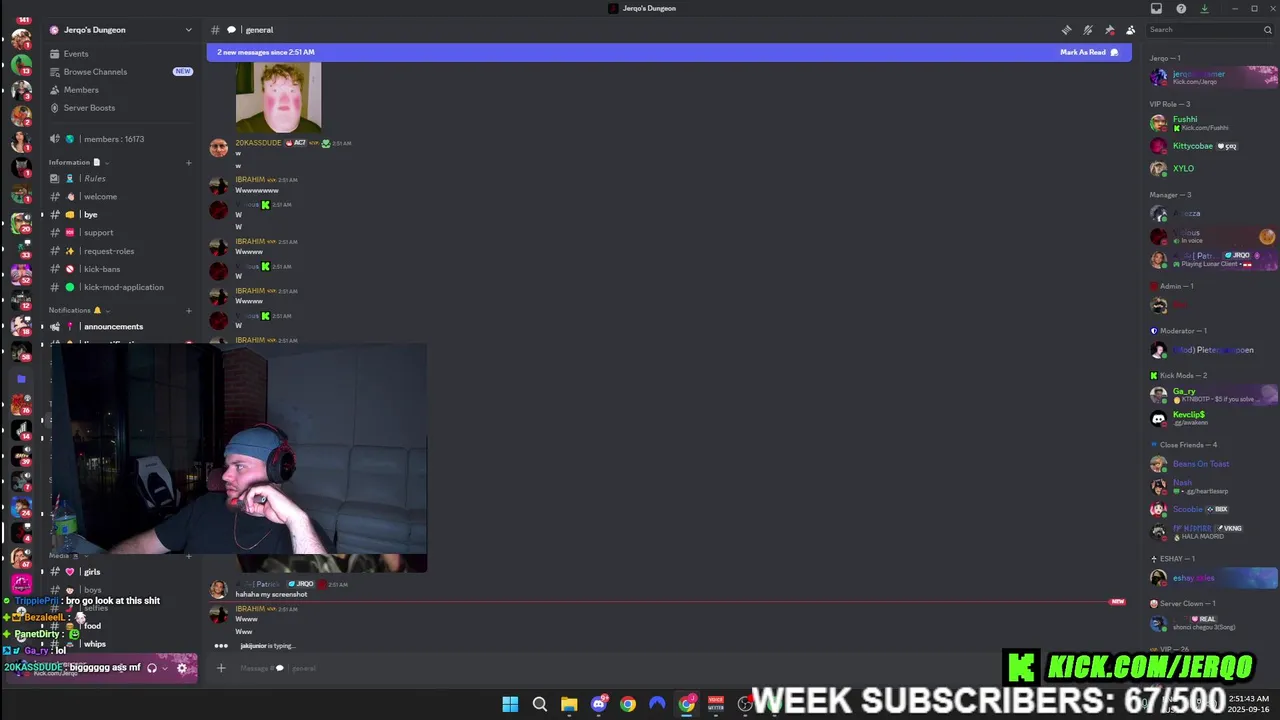Open the face image posted in chat

point(278,97)
